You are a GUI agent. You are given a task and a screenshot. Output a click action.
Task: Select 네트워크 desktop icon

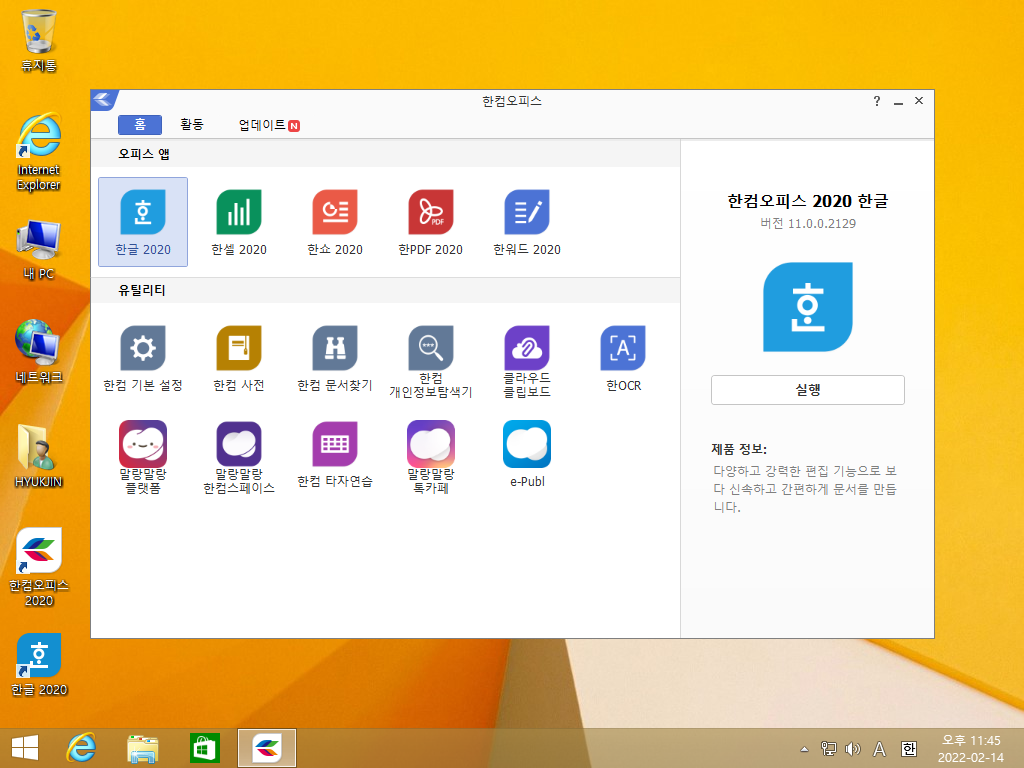[x=39, y=351]
